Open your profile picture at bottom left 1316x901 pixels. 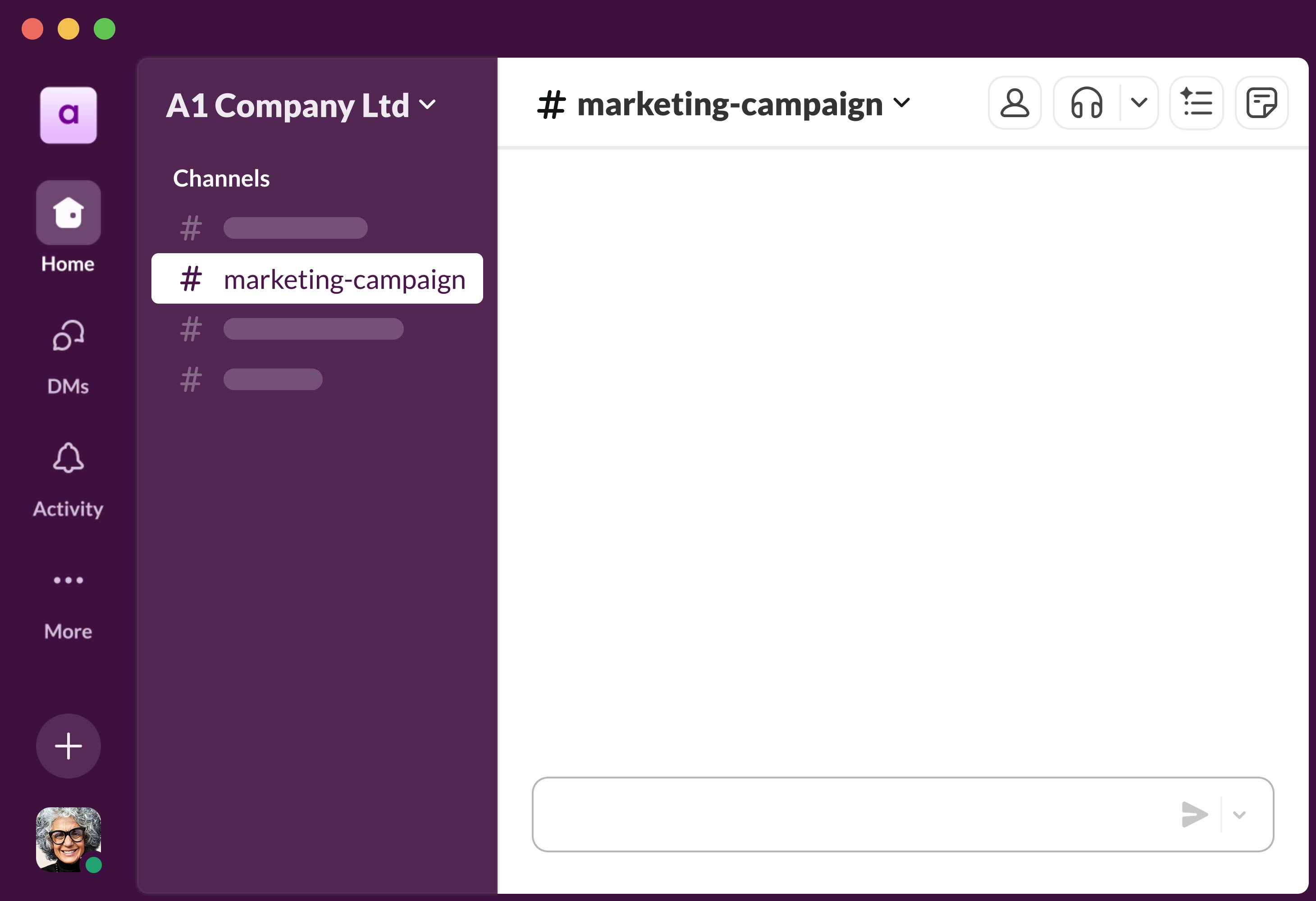pyautogui.click(x=68, y=842)
